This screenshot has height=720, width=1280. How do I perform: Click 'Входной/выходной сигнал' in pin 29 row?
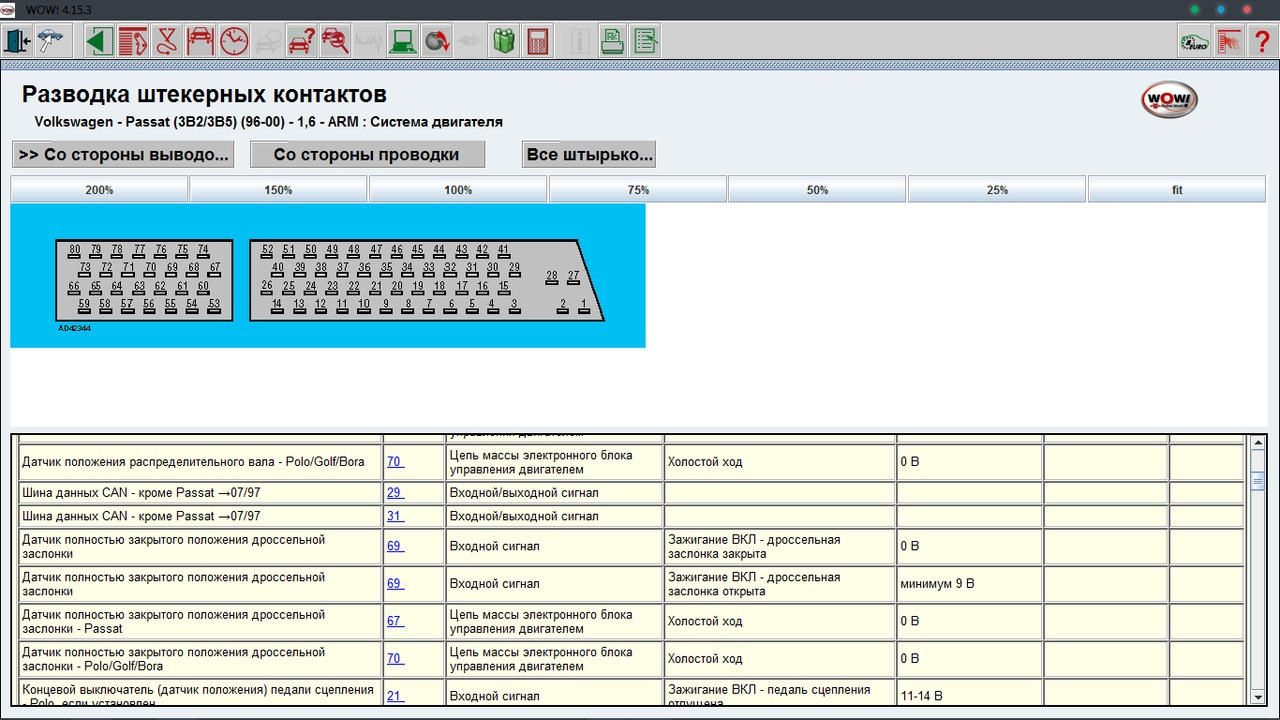click(x=524, y=493)
